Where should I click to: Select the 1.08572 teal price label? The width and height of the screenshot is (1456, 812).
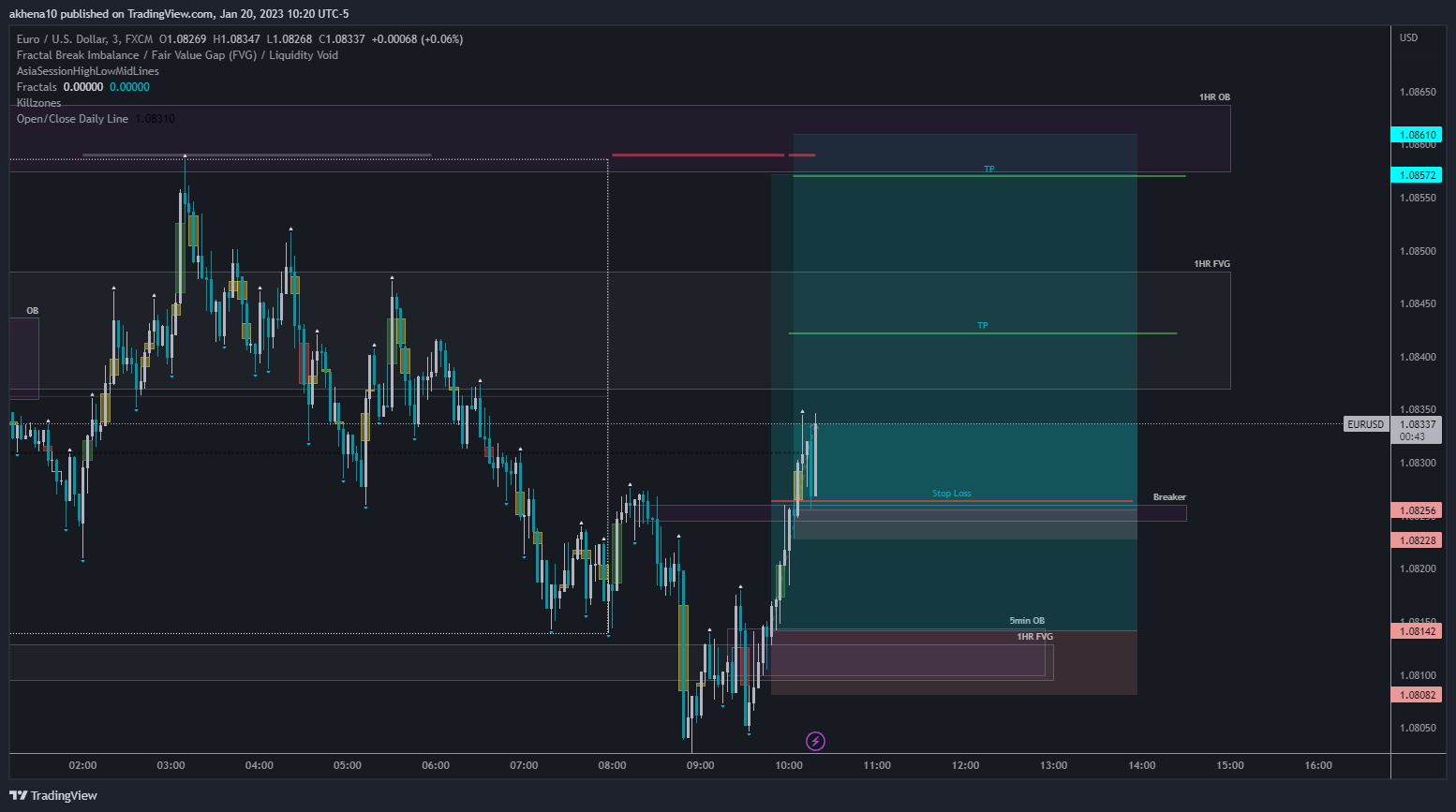pyautogui.click(x=1417, y=175)
